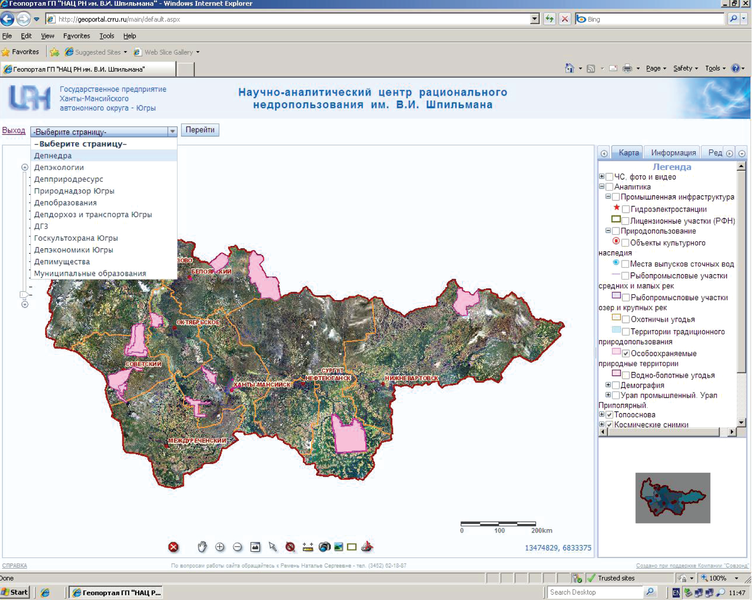Uncheck Особоохраняемые природные территории layer
Viewport: 752px width, 600px height.
click(627, 354)
